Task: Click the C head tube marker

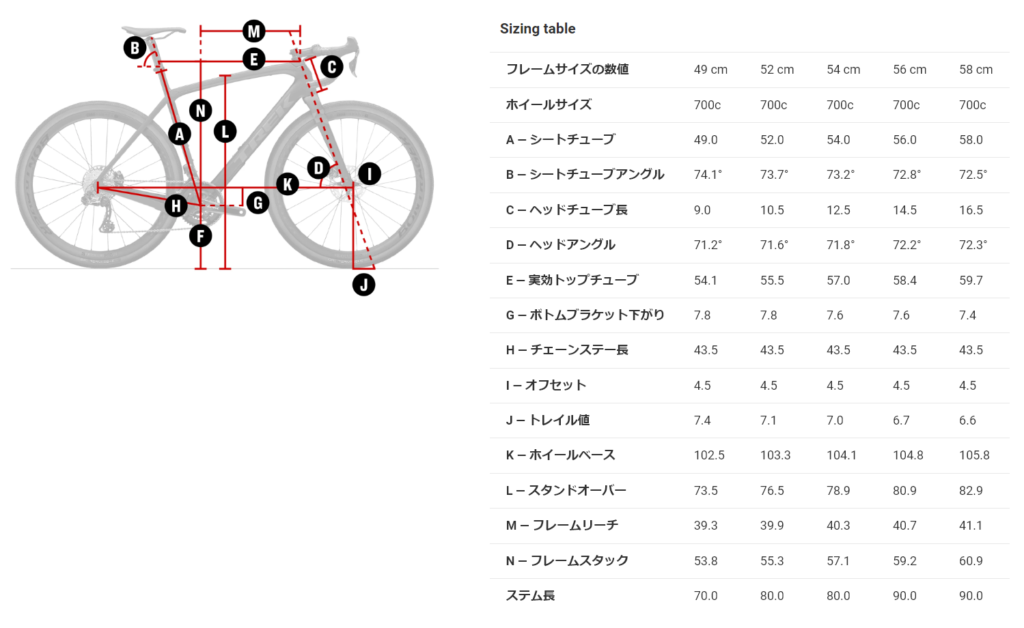Action: [331, 67]
